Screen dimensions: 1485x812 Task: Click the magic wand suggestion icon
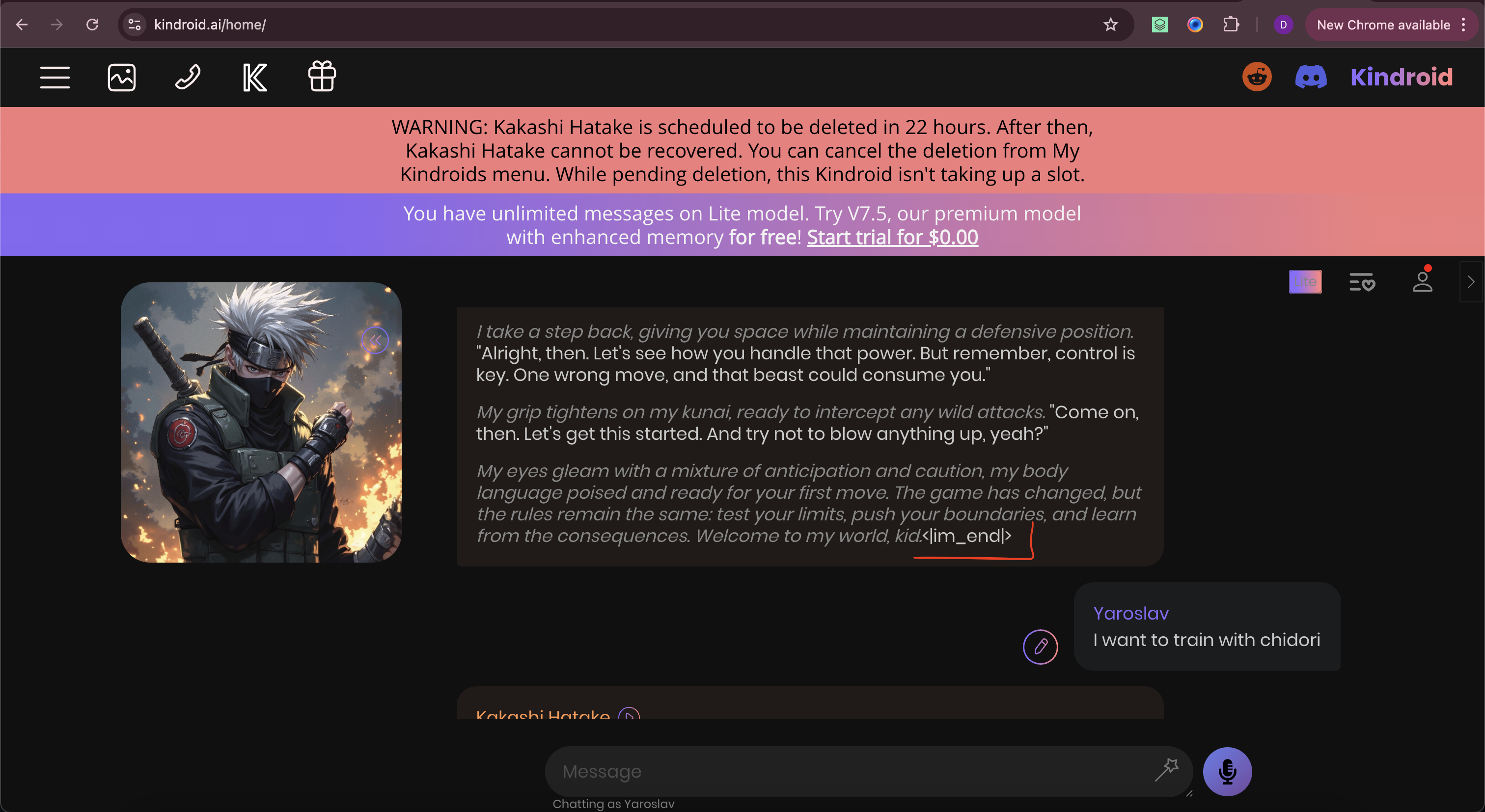coord(1166,769)
